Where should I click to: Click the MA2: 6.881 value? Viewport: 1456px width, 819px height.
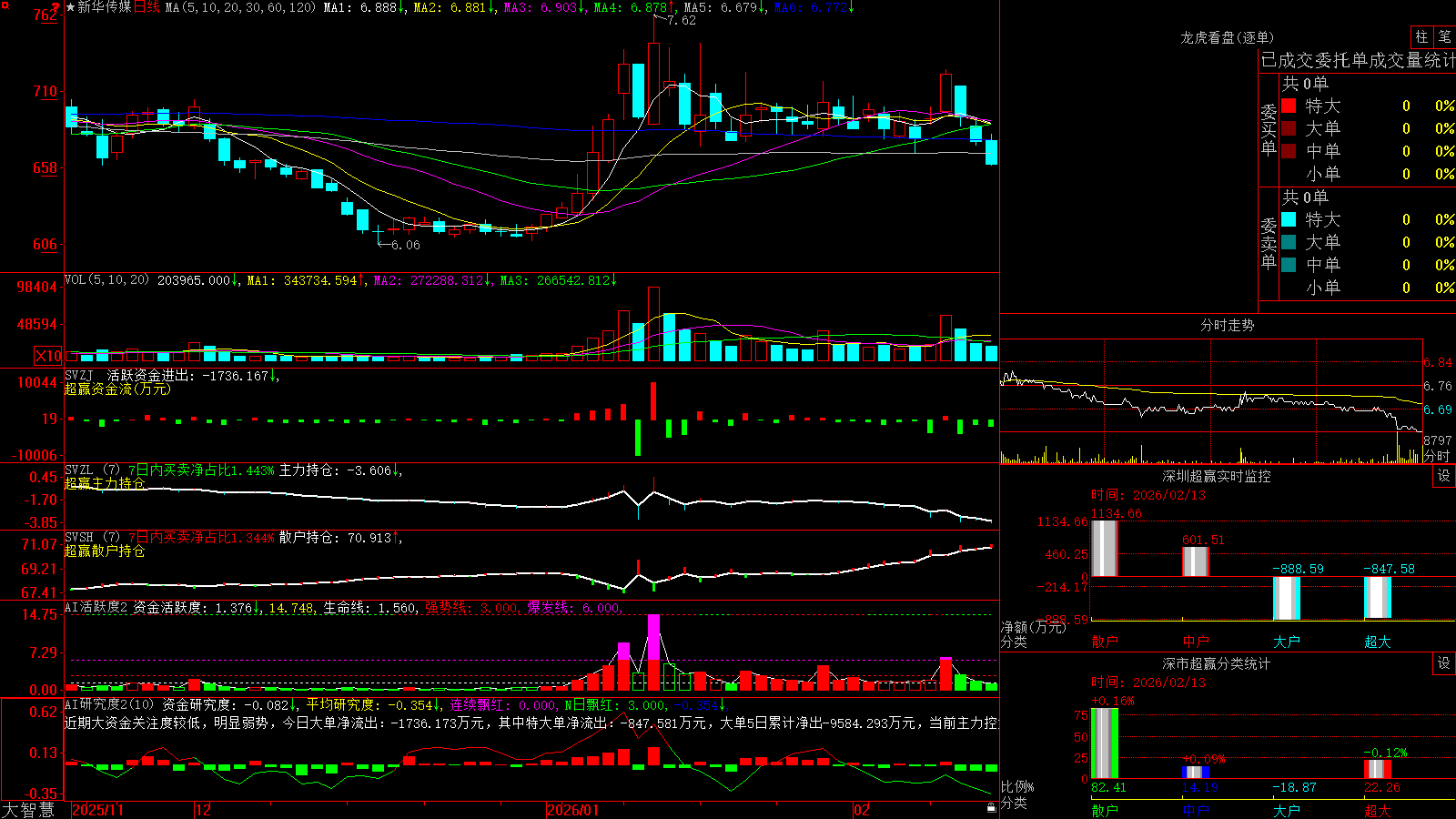click(x=453, y=7)
